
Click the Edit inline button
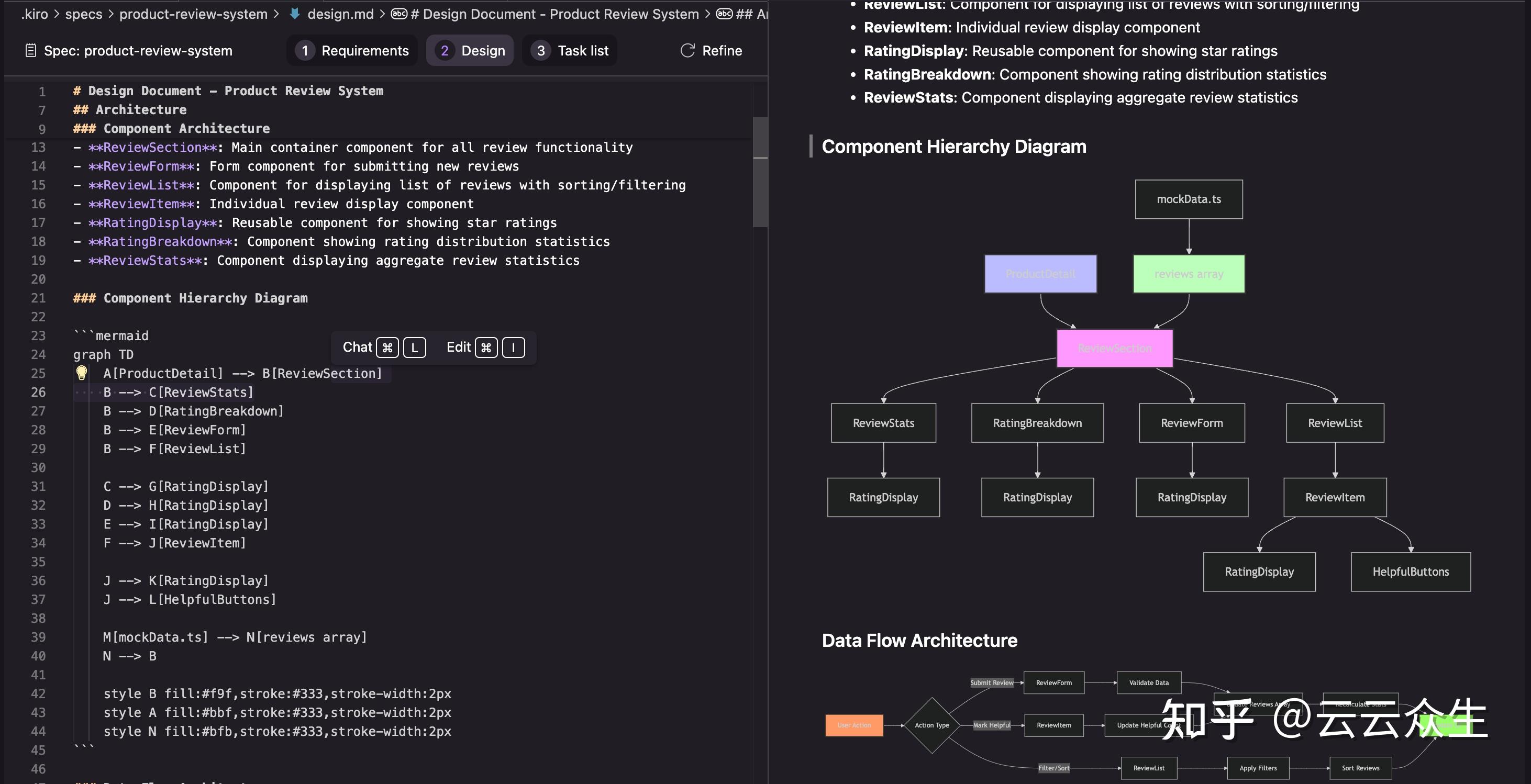click(458, 348)
